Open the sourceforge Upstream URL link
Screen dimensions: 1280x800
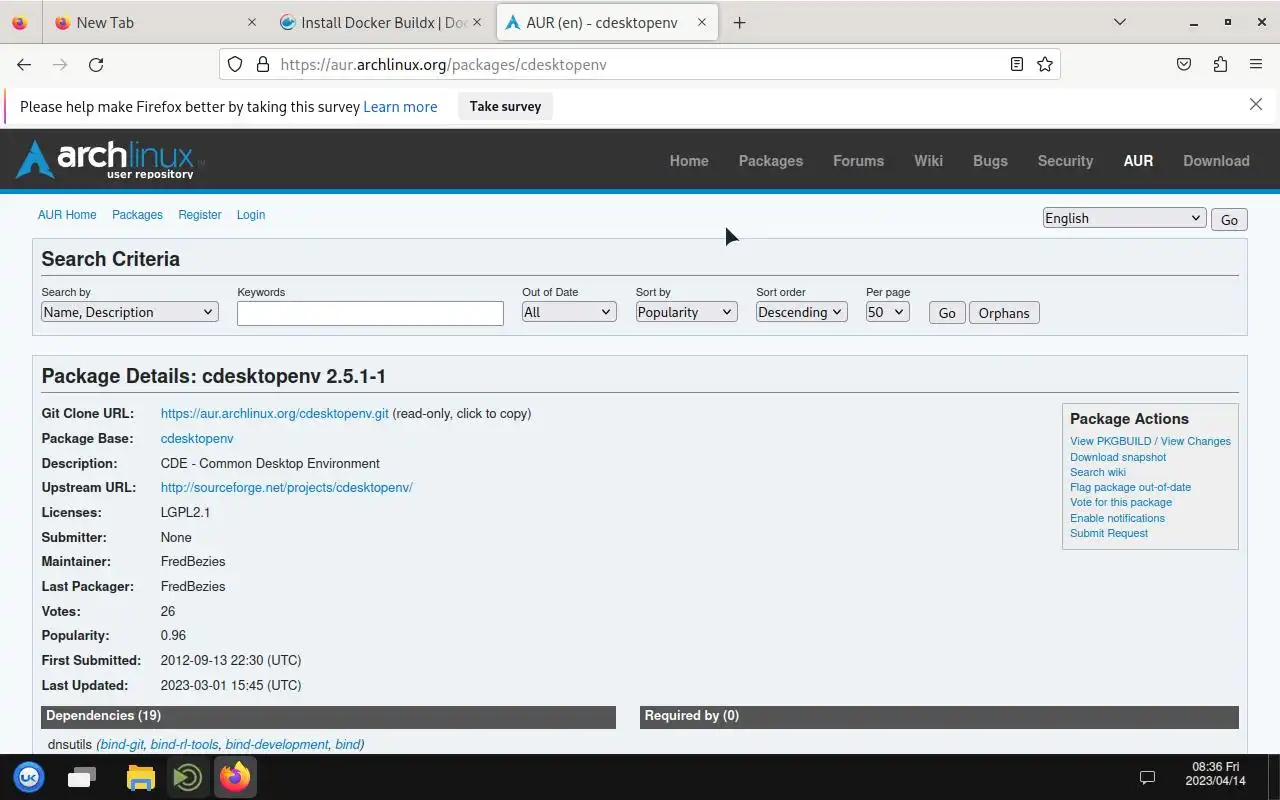point(286,488)
